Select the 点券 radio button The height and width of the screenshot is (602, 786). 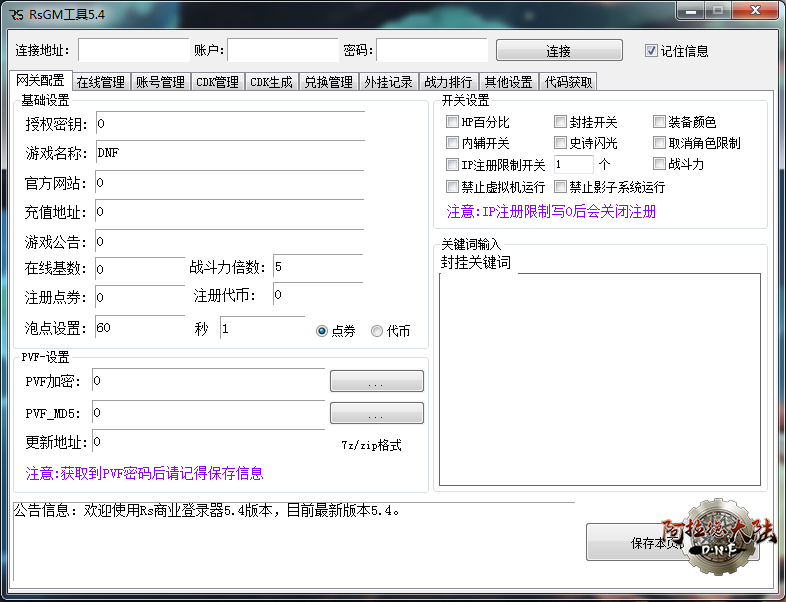[322, 332]
